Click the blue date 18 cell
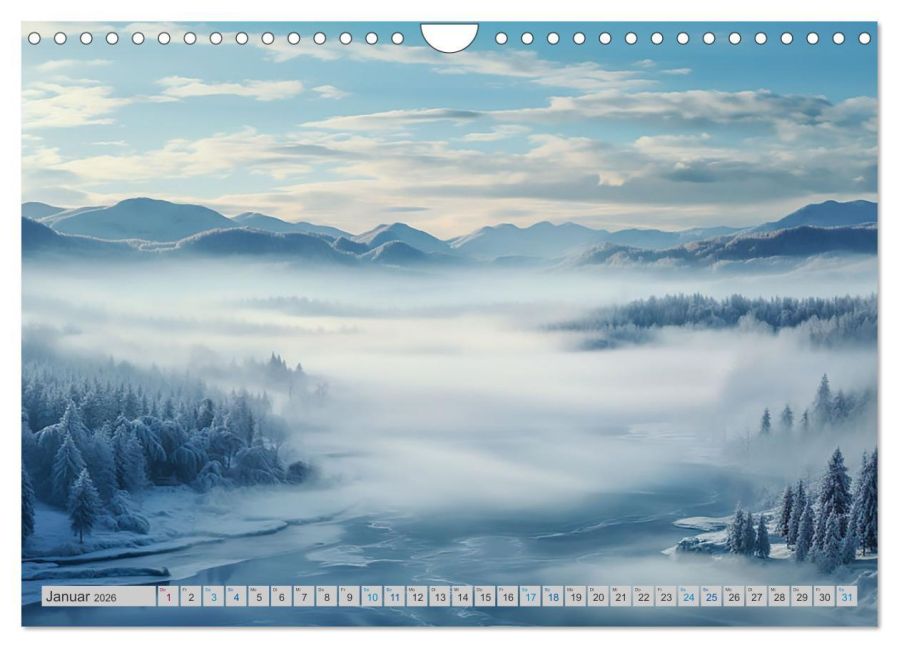The height and width of the screenshot is (648, 899). (x=553, y=596)
